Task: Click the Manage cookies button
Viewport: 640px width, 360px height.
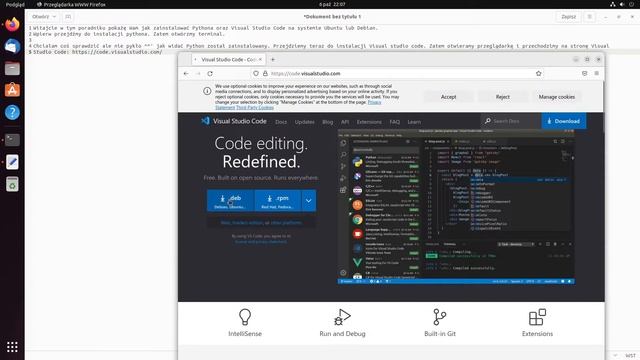Action: (x=557, y=97)
